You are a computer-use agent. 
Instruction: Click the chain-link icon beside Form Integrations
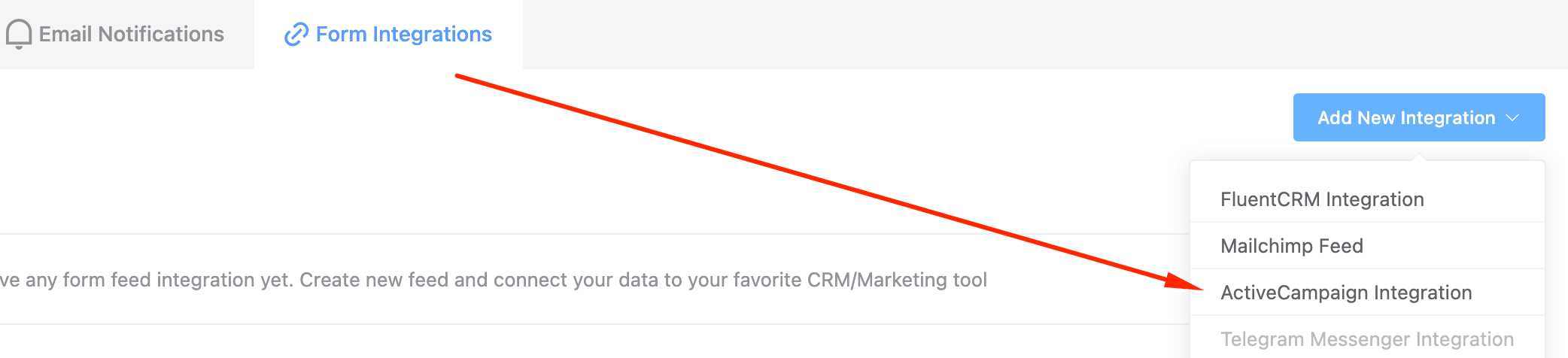coord(296,34)
